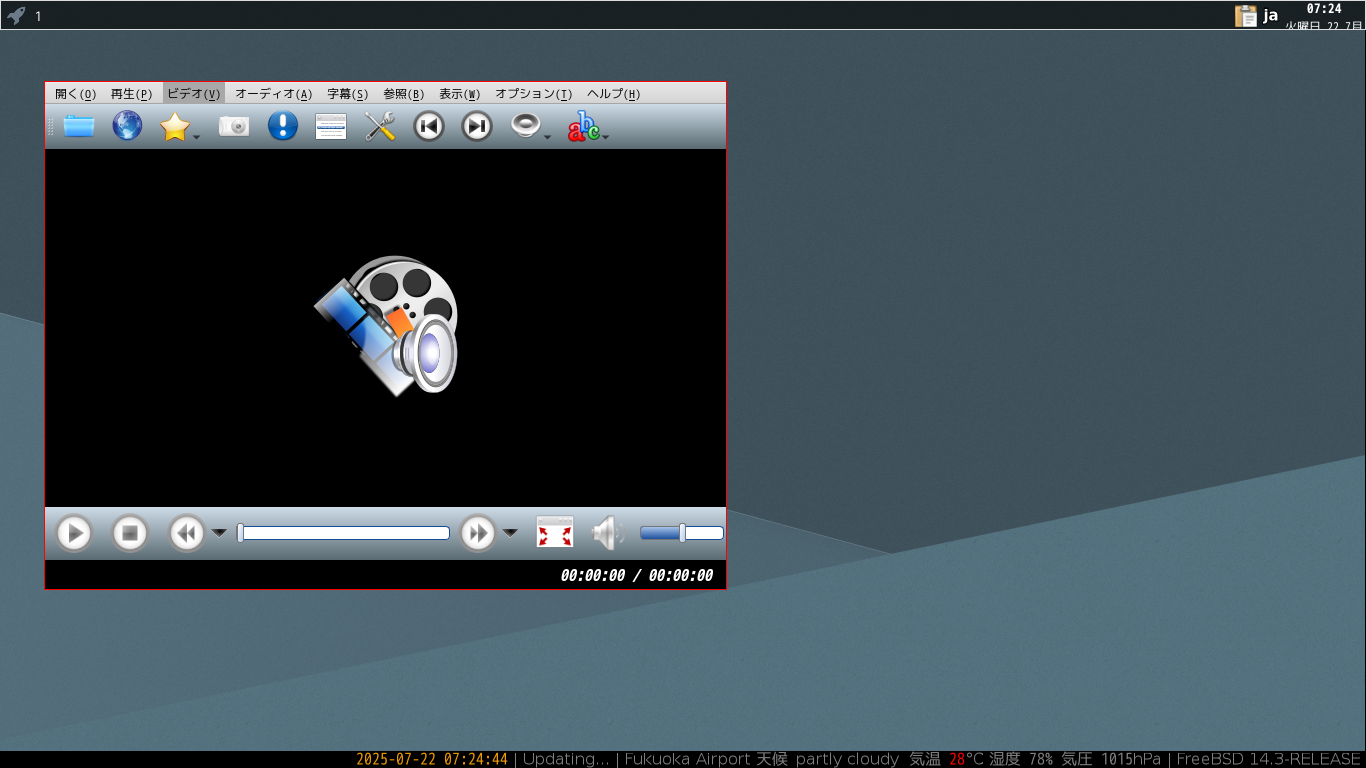1366x768 pixels.
Task: Open URL using the globe icon
Action: [x=127, y=126]
